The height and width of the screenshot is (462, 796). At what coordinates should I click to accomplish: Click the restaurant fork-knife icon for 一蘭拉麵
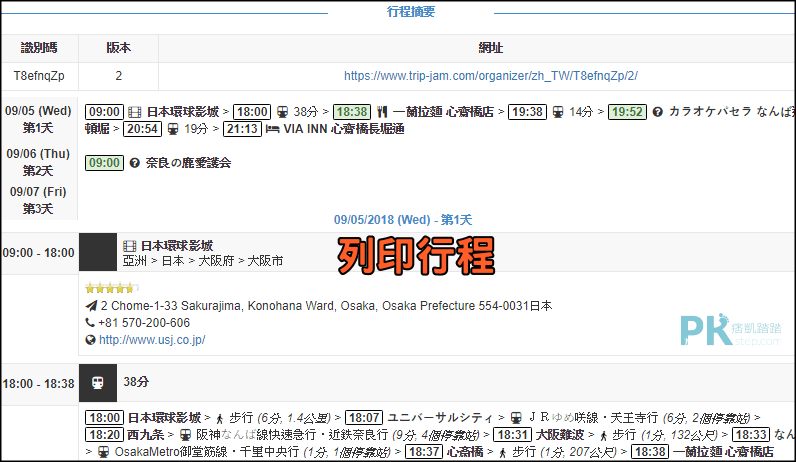382,112
